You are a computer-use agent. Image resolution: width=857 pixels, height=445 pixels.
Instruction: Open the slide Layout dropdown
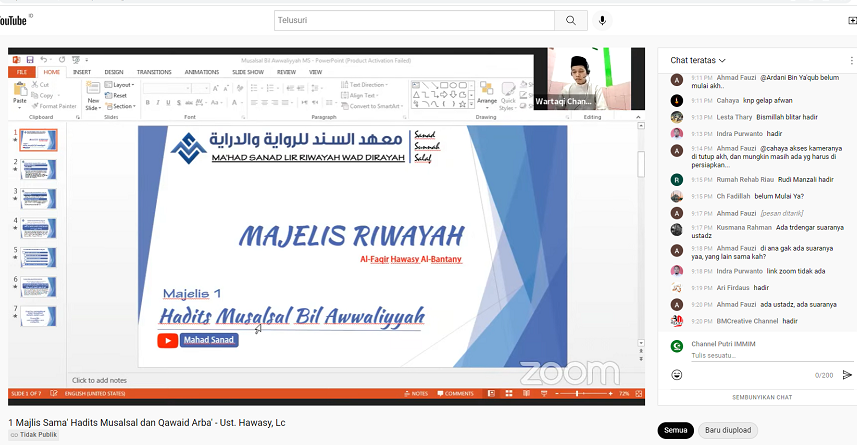(119, 85)
